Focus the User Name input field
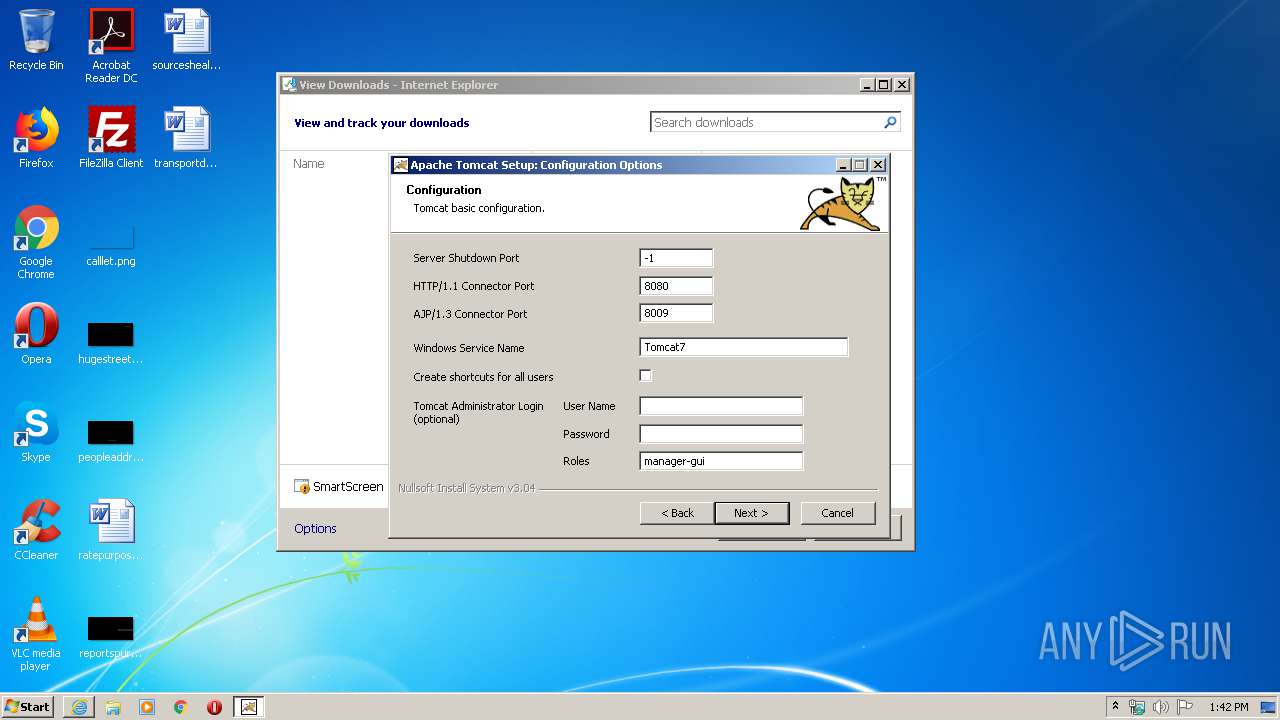1280x720 pixels. click(721, 406)
